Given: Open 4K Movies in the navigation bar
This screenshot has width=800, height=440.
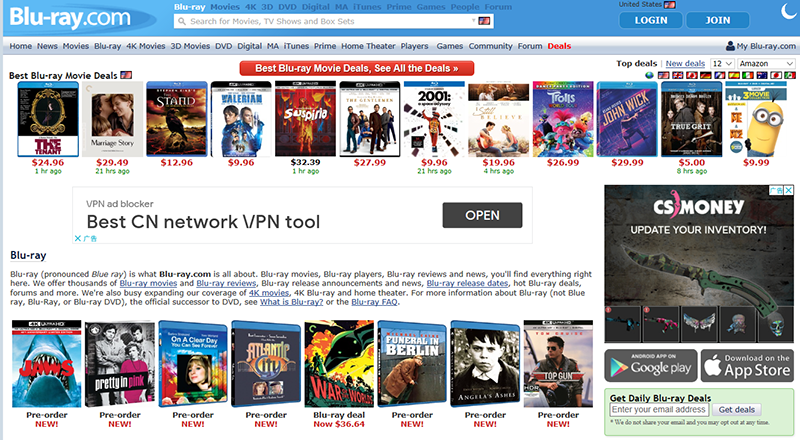Looking at the screenshot, I should pyautogui.click(x=145, y=46).
